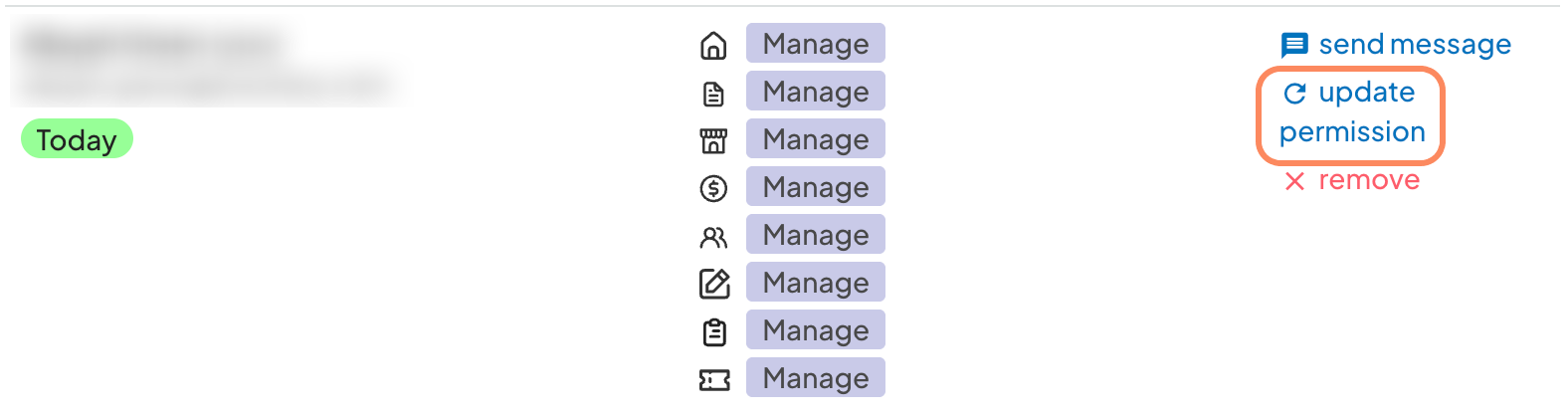Click the storefront permission icon
This screenshot has width=1568, height=418.
pos(713,140)
